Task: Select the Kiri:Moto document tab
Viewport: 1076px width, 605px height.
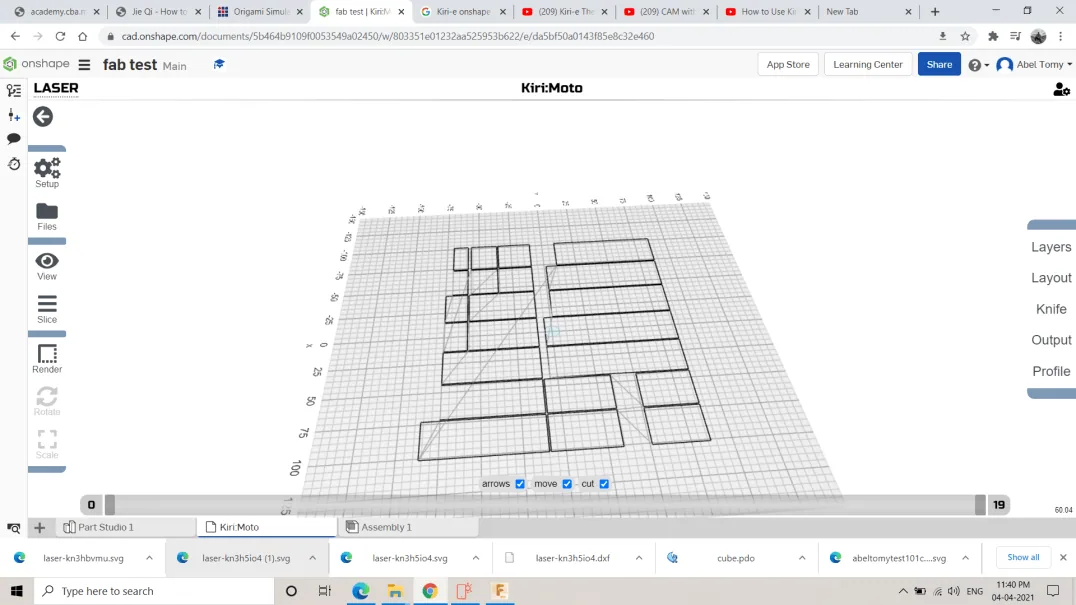Action: click(268, 527)
